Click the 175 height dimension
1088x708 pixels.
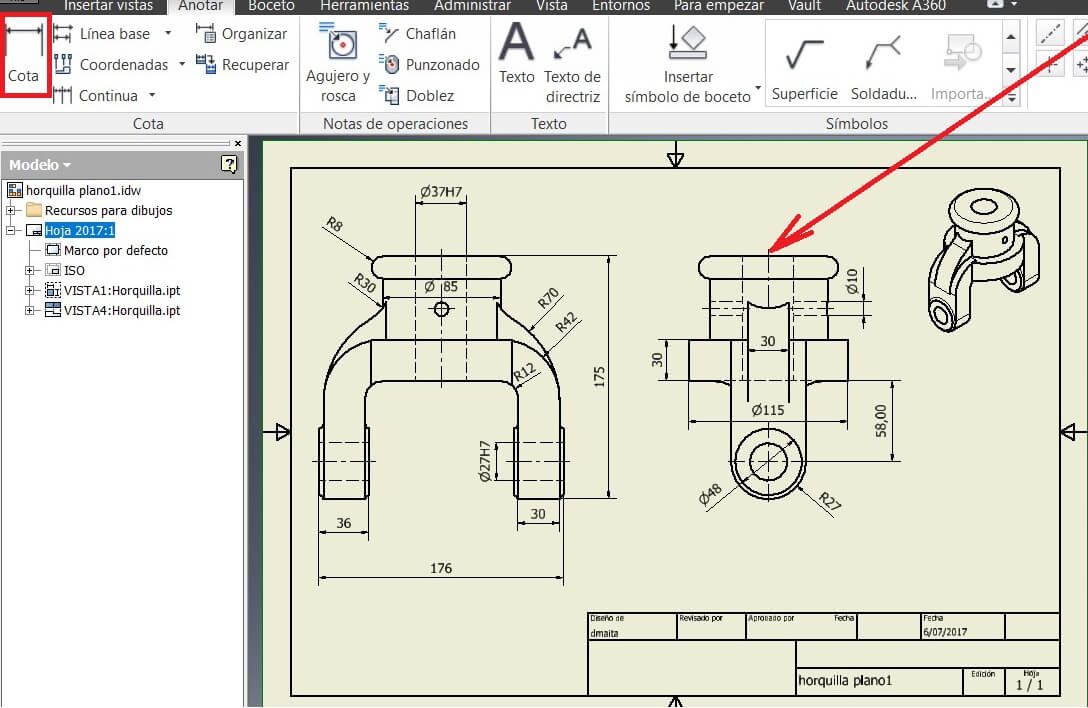tap(600, 377)
